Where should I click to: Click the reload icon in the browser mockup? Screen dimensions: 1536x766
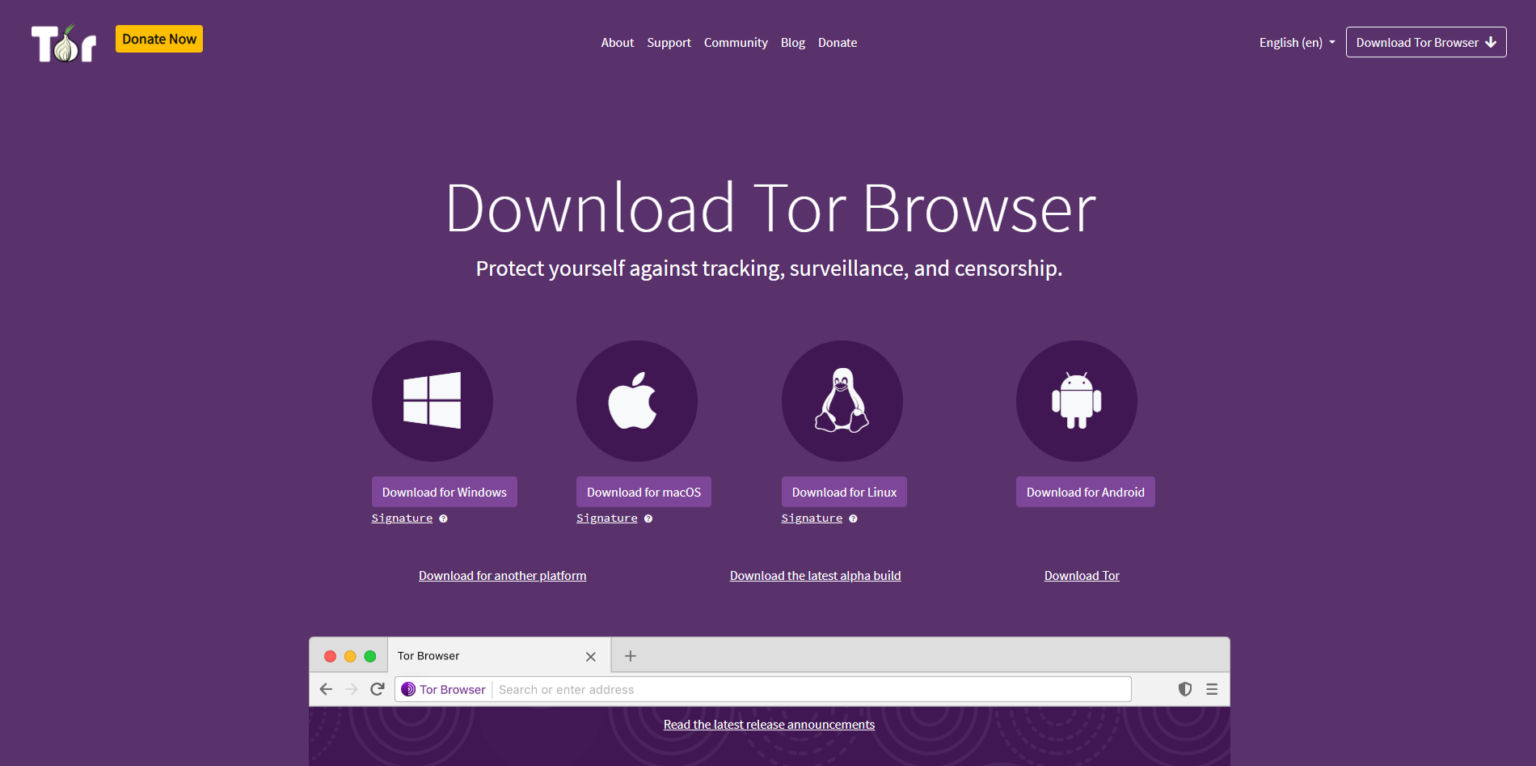coord(377,689)
